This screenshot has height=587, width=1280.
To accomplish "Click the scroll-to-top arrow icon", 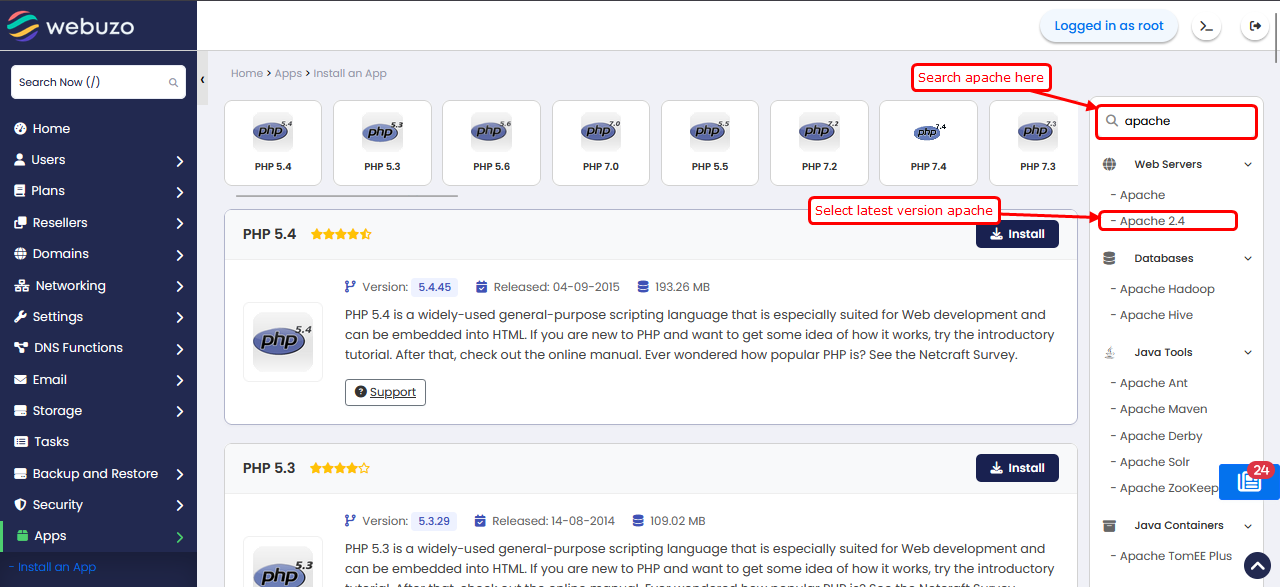I will [x=1258, y=565].
